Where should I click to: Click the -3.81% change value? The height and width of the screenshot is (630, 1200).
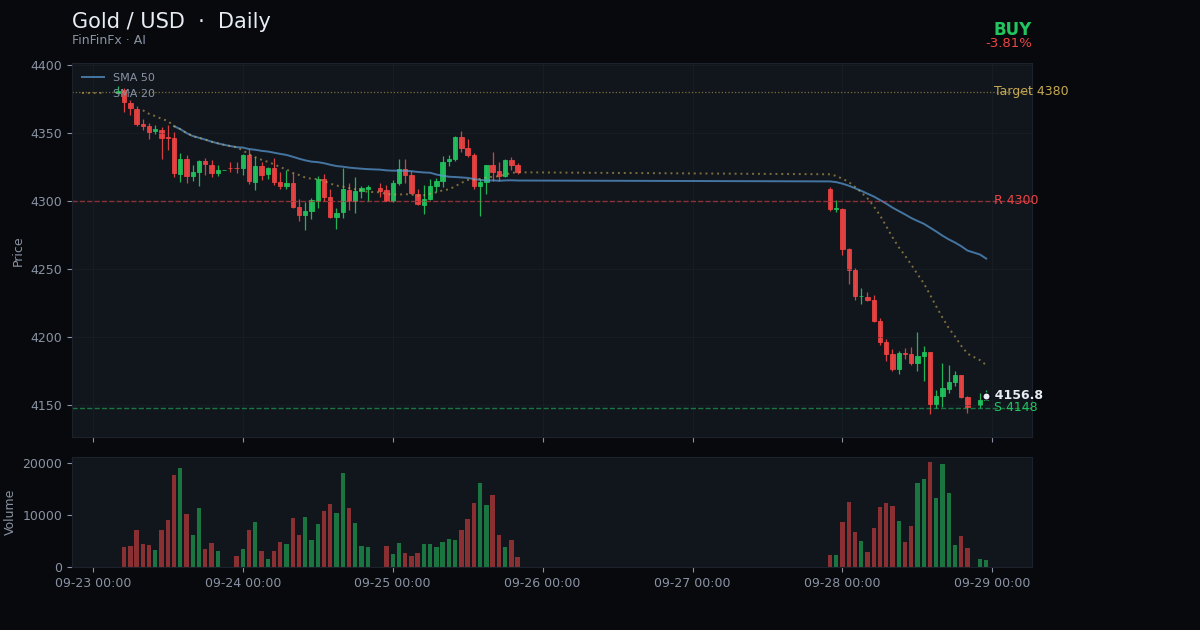click(x=1009, y=43)
